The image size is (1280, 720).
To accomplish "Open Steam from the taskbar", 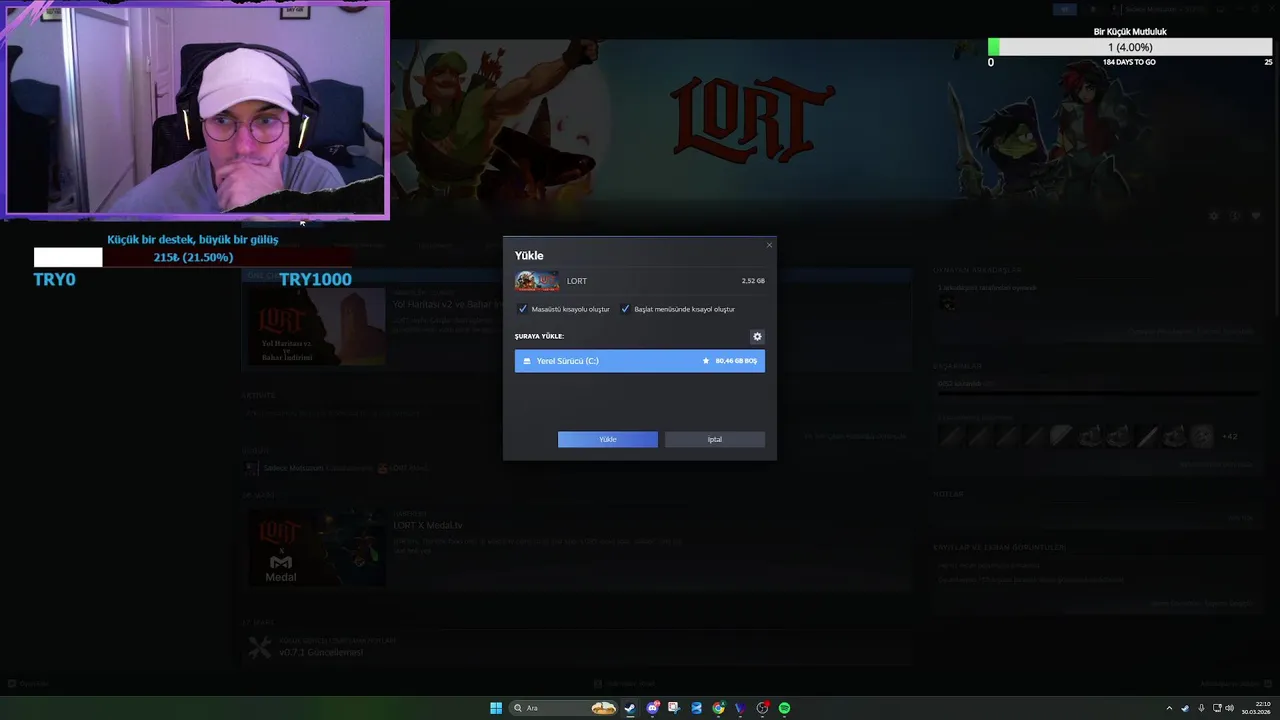I will point(630,708).
